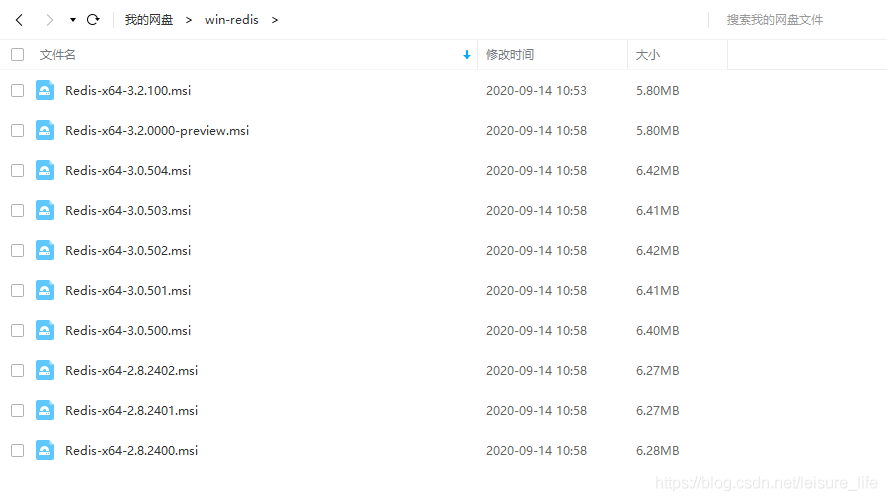Expand the chevron after 我的网盘
887x501 pixels.
[189, 20]
